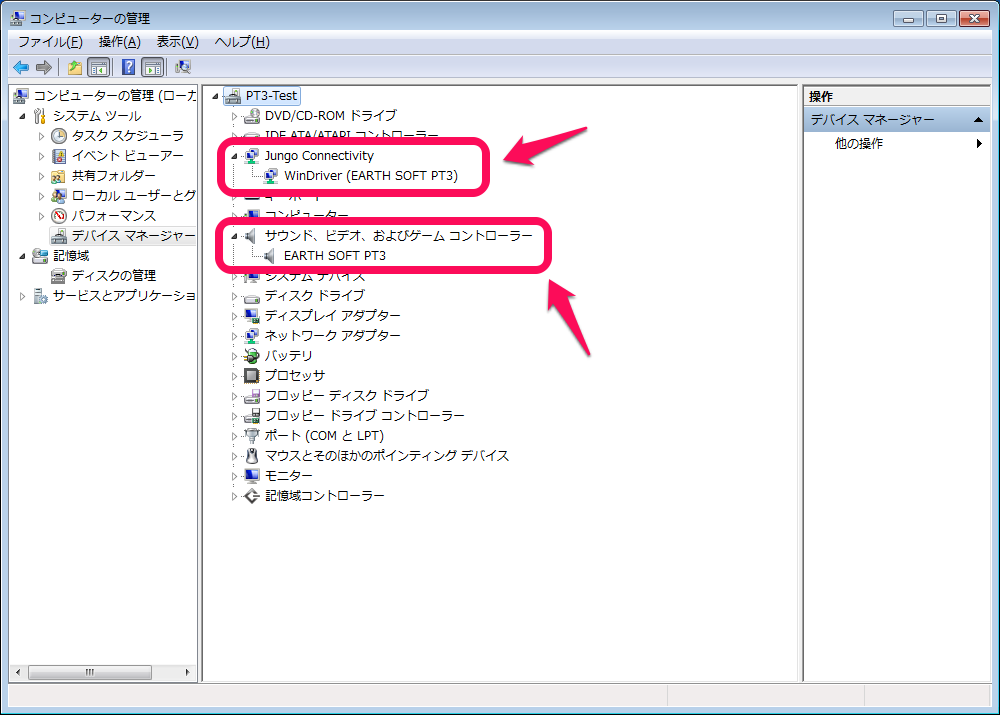Select イベント ビューアー in left tree
Viewport: 1000px width, 715px height.
pos(128,156)
